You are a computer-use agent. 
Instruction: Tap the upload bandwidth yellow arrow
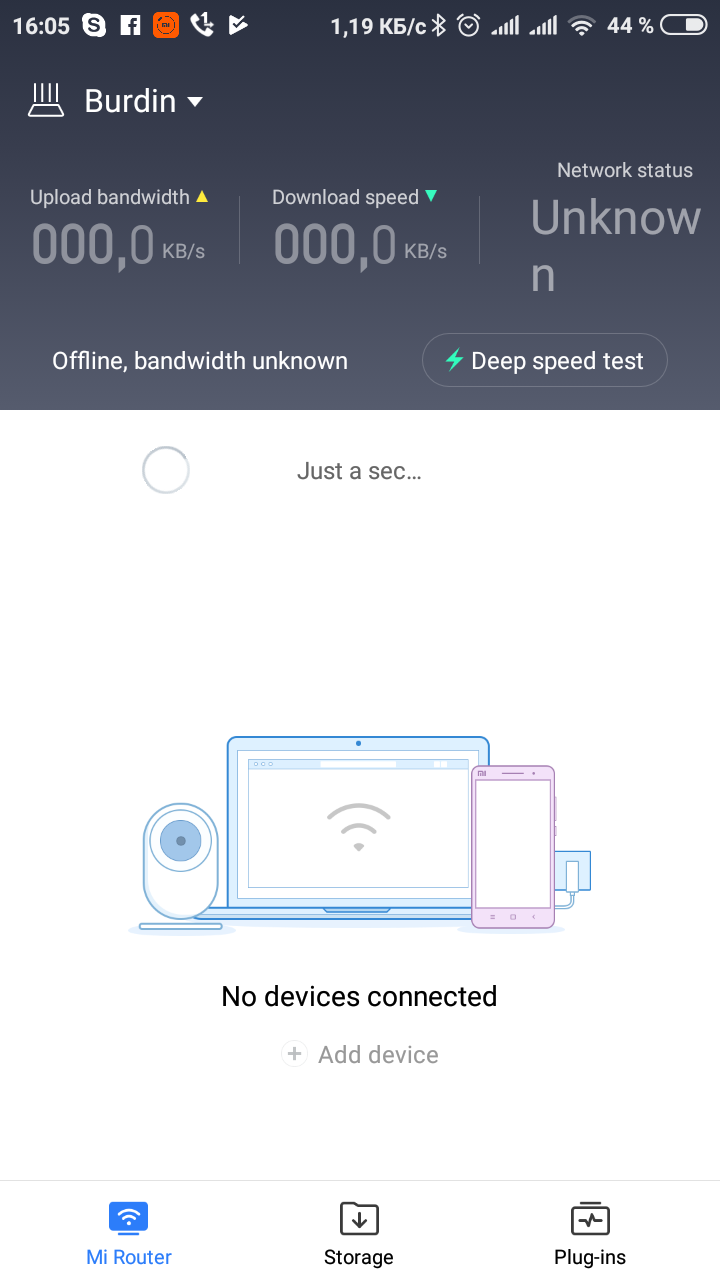pyautogui.click(x=202, y=197)
